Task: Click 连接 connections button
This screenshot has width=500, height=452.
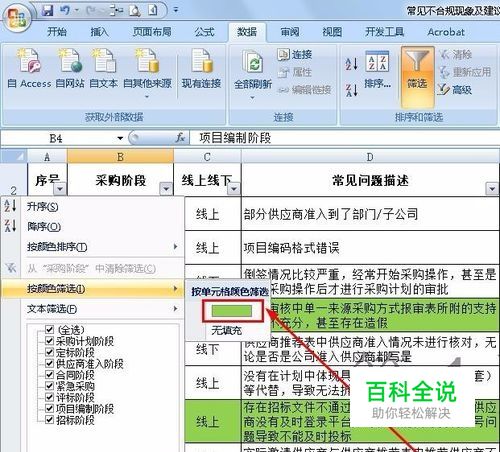Action: [x=295, y=54]
